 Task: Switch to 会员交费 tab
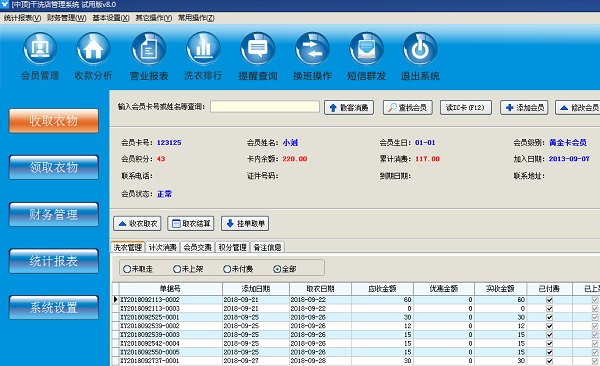(197, 247)
